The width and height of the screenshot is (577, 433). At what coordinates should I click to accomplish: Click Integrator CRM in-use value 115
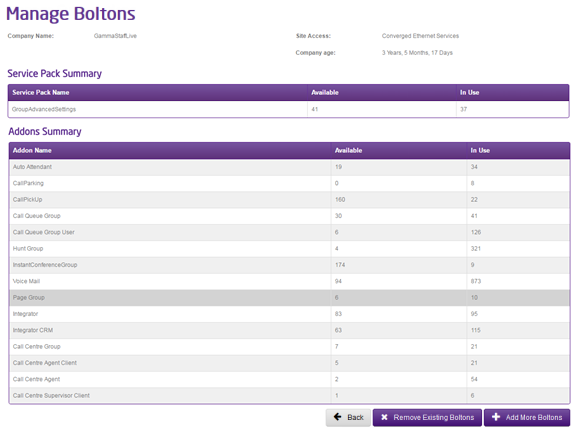click(475, 330)
